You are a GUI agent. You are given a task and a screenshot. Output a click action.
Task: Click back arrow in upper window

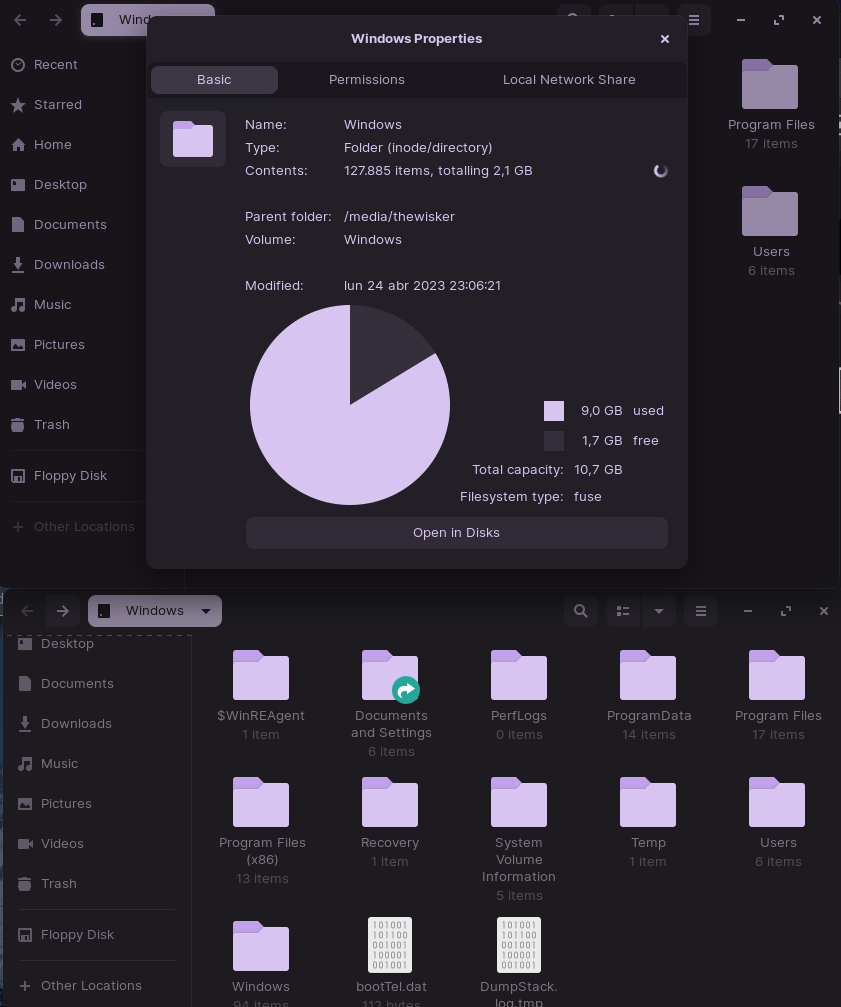coord(20,20)
